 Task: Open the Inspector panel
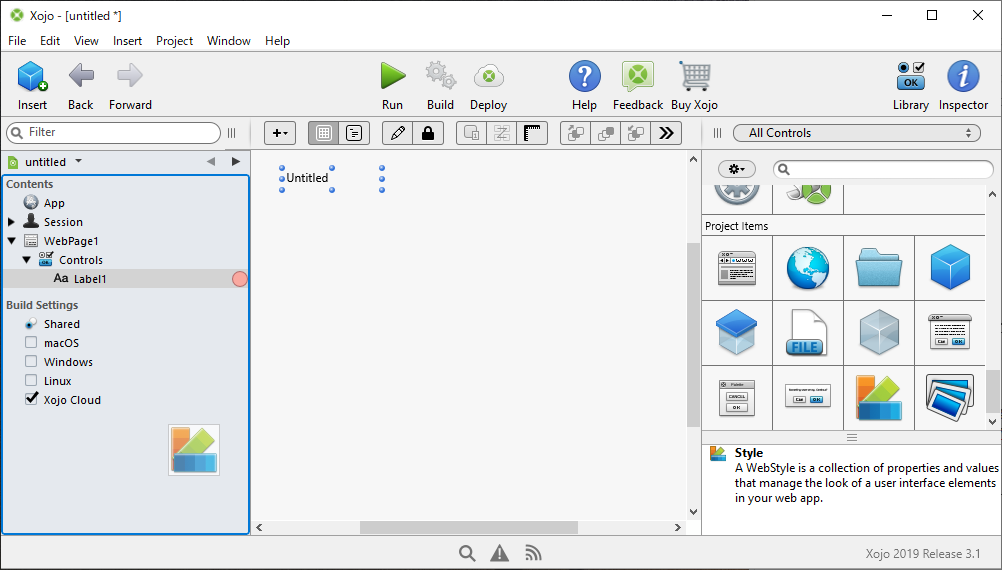click(x=963, y=76)
